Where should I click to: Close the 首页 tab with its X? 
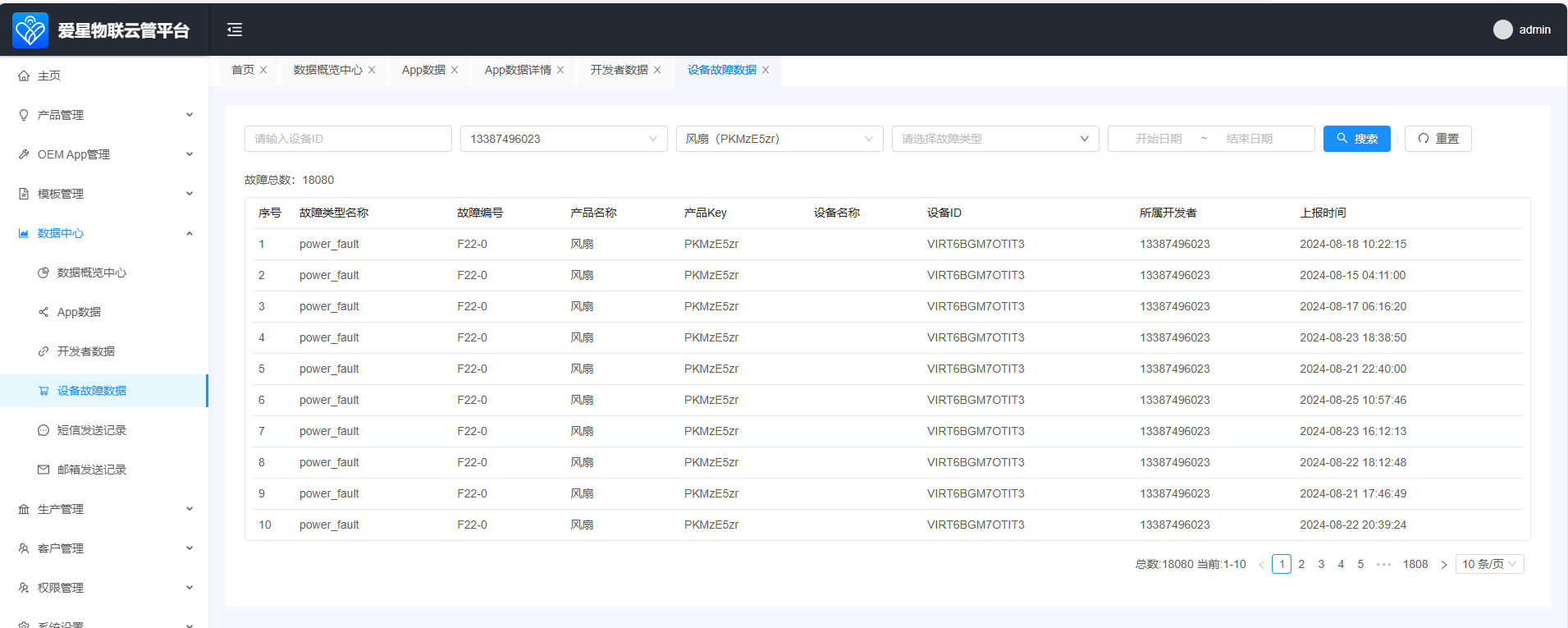(x=263, y=70)
